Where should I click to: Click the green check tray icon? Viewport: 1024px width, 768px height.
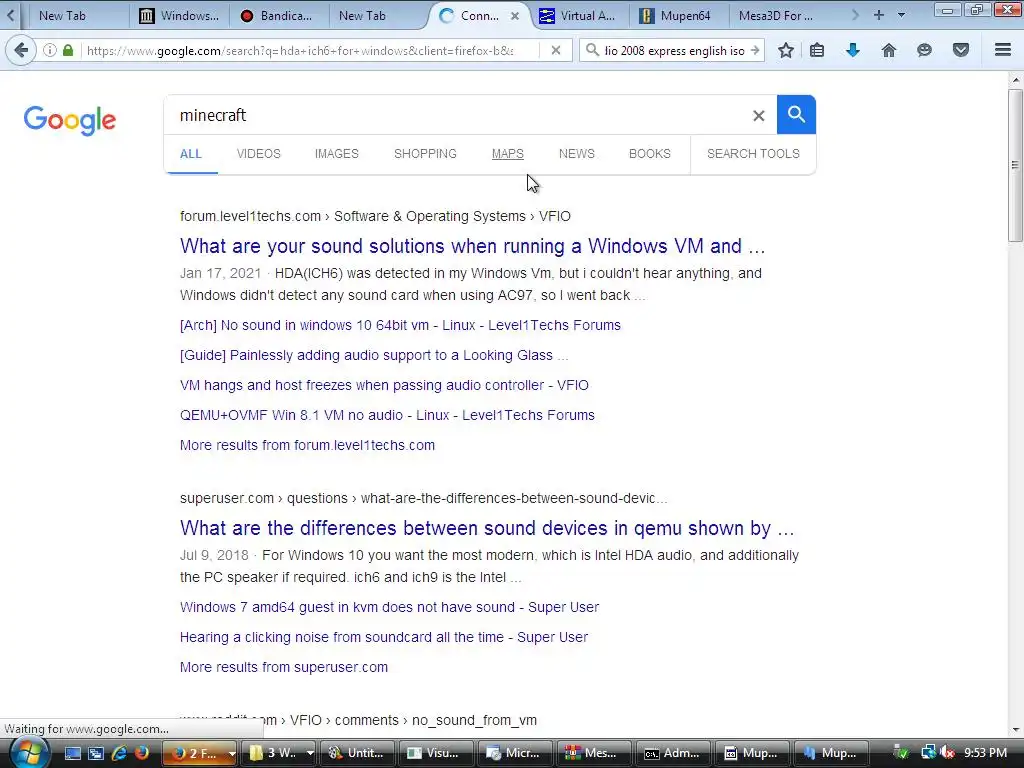pos(901,753)
